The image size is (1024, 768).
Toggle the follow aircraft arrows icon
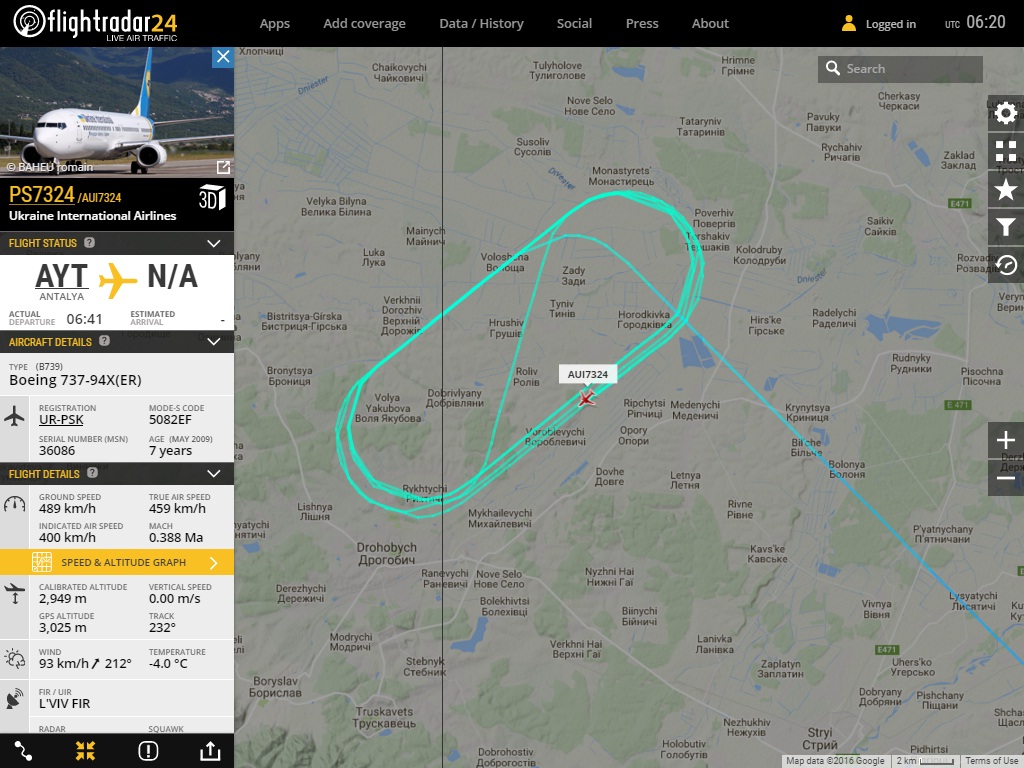[x=85, y=751]
